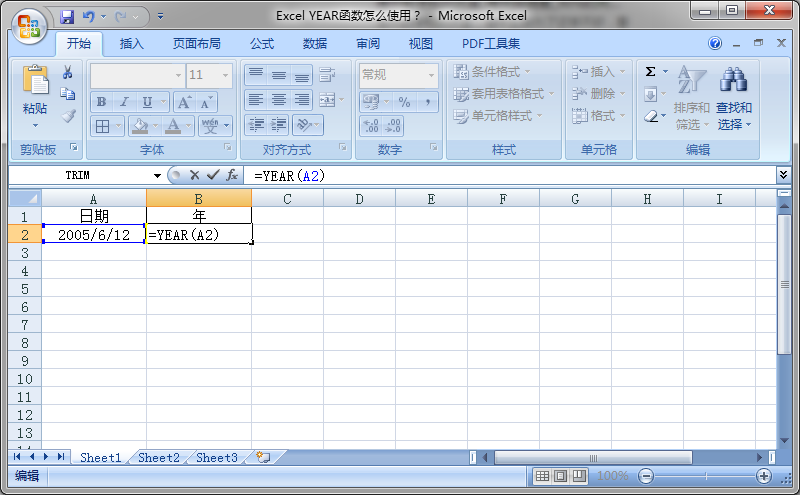800x495 pixels.
Task: Toggle align text right
Action: pos(302,100)
